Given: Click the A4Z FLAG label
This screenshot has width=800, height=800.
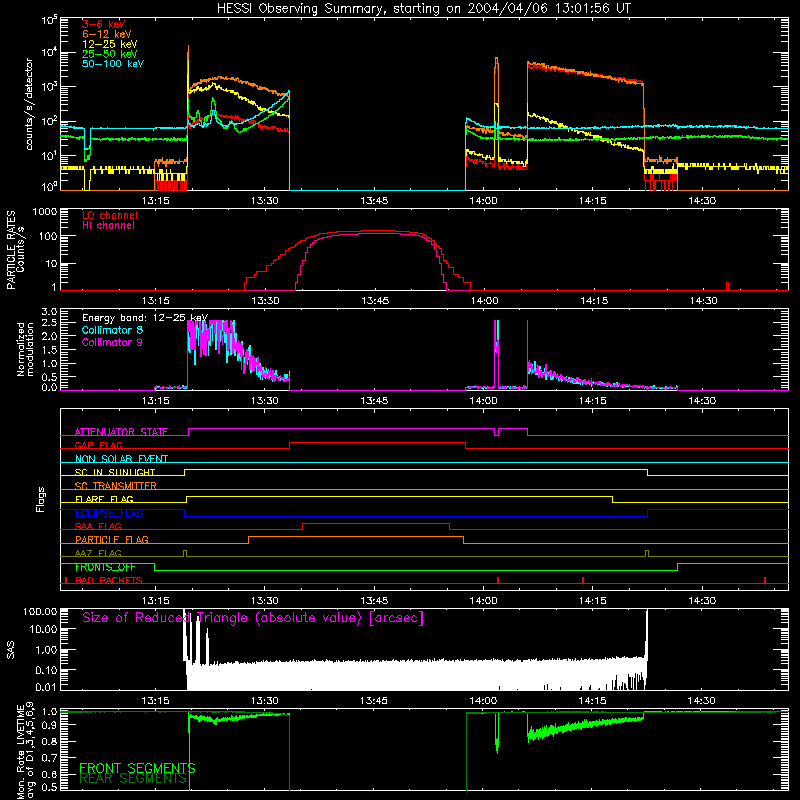Looking at the screenshot, I should point(98,553).
